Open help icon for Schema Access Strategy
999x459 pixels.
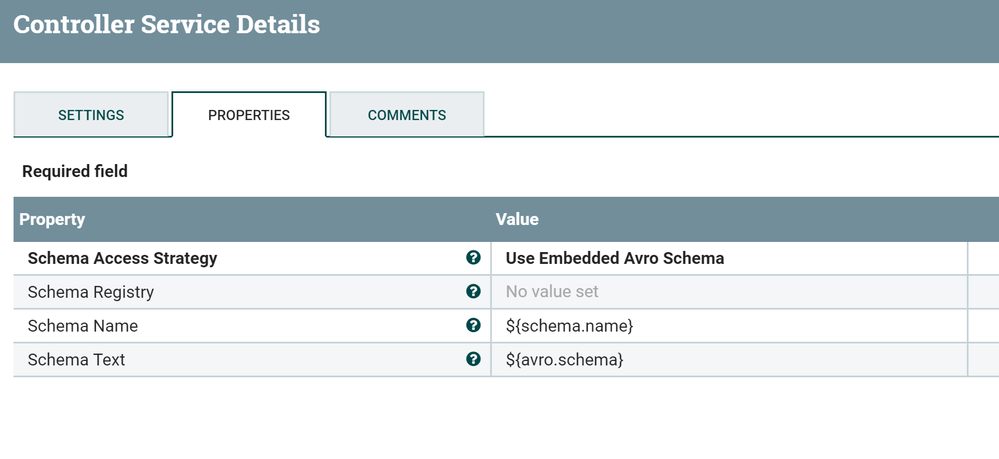pyautogui.click(x=473, y=258)
